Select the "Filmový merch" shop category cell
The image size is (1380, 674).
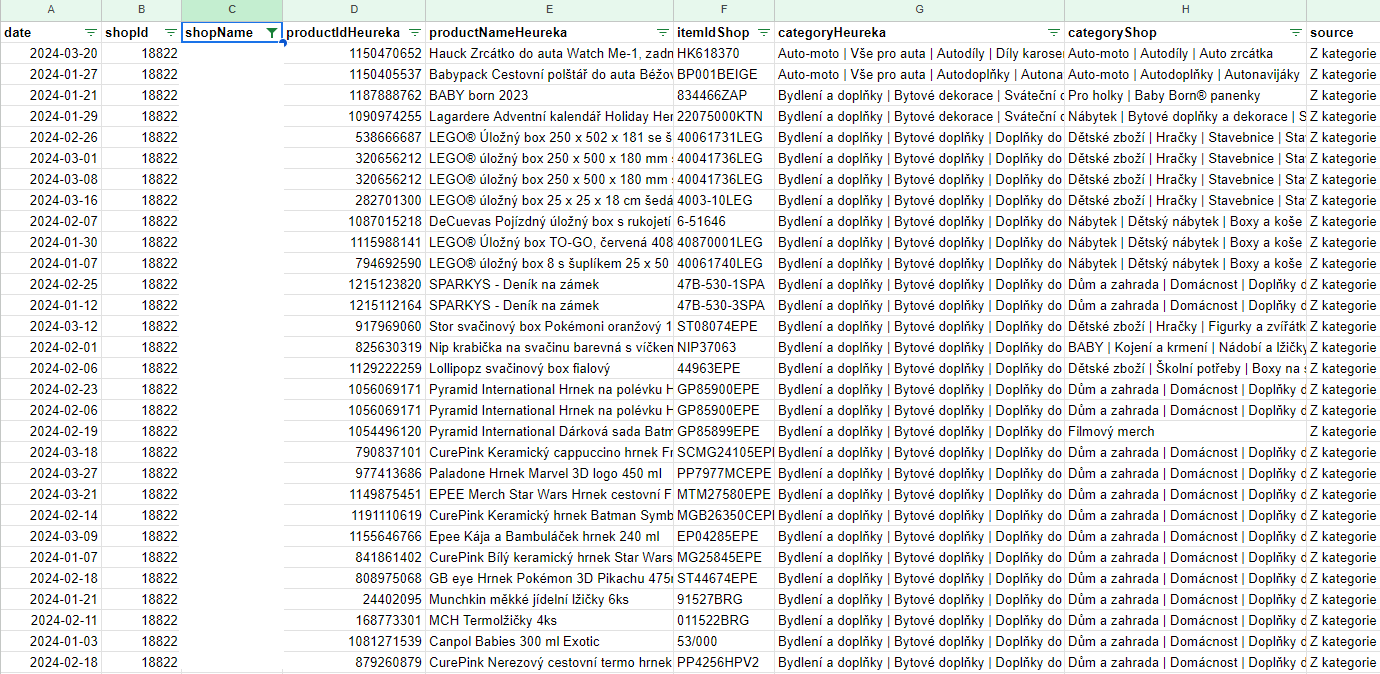click(1185, 432)
